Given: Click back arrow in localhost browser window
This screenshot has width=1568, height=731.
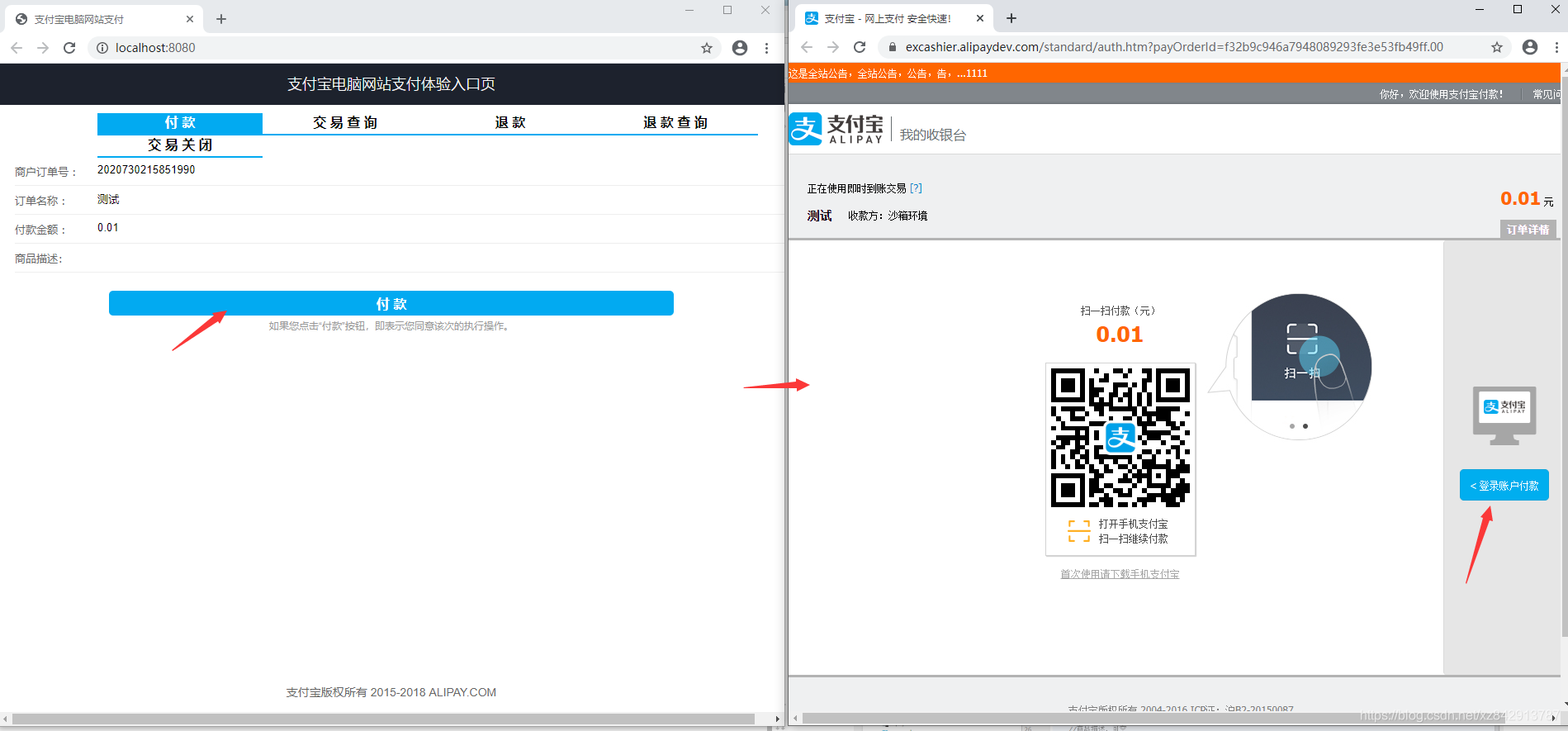Looking at the screenshot, I should (x=17, y=48).
